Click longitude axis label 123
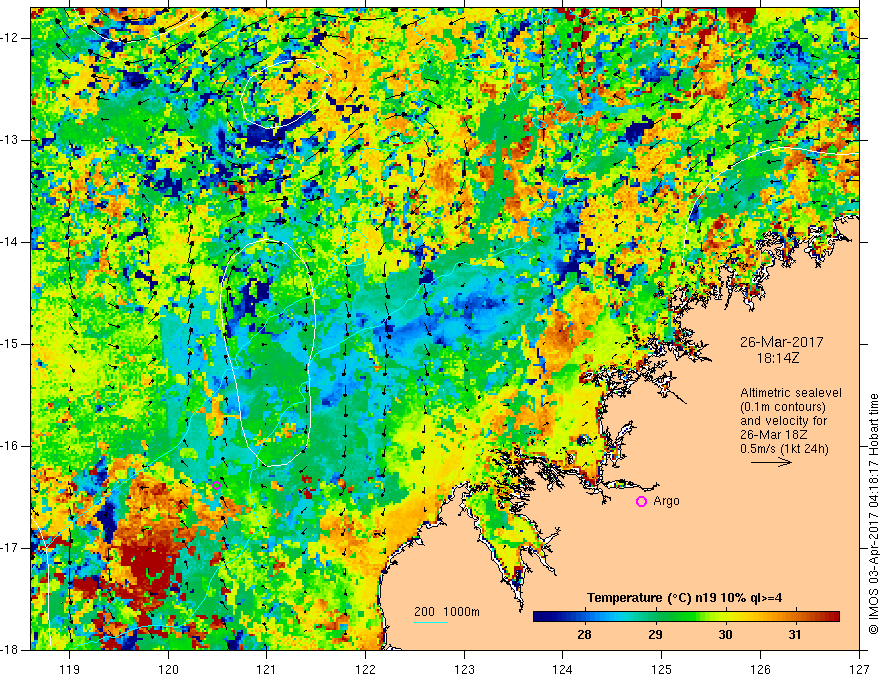The height and width of the screenshot is (680, 880). [x=464, y=669]
